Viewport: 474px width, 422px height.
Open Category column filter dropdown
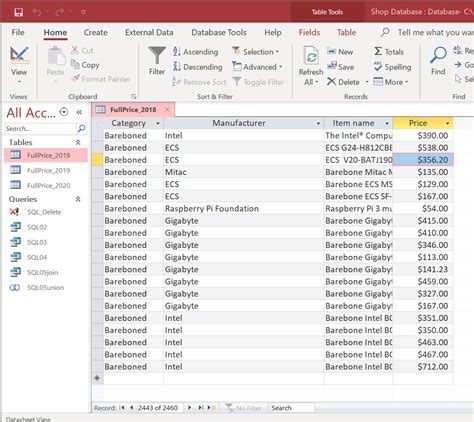(158, 123)
